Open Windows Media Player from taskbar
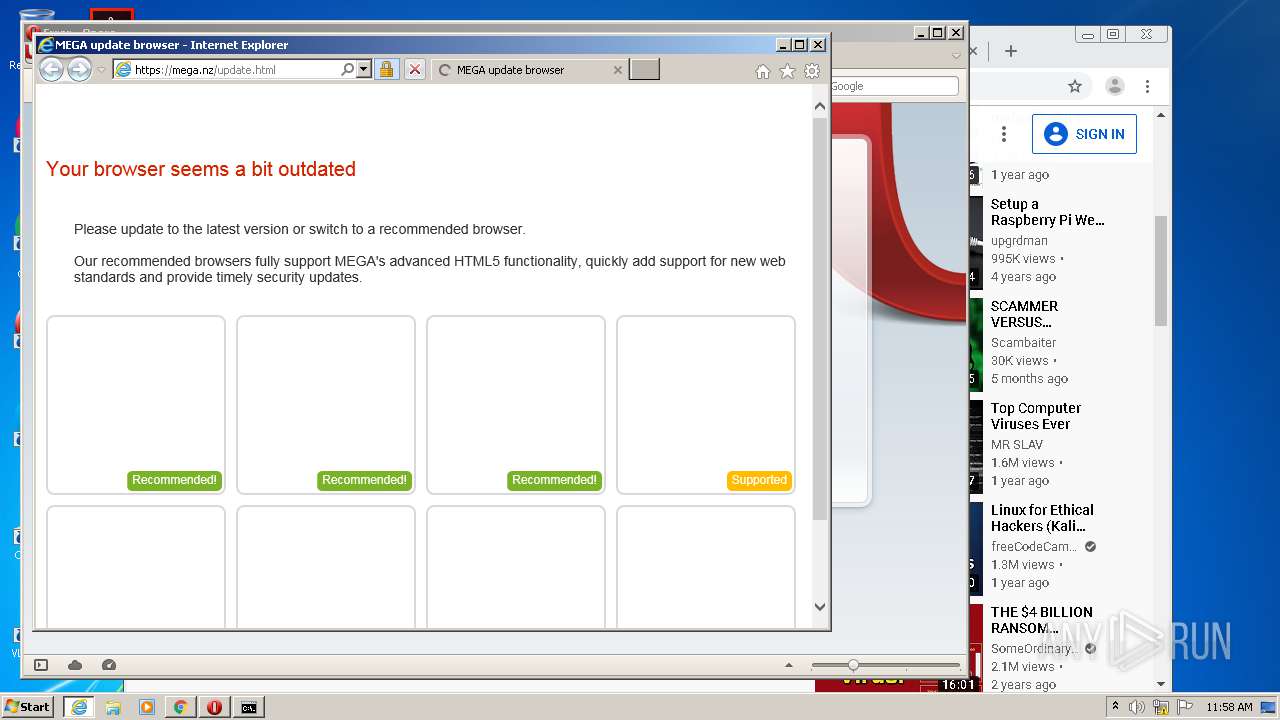 (x=147, y=707)
